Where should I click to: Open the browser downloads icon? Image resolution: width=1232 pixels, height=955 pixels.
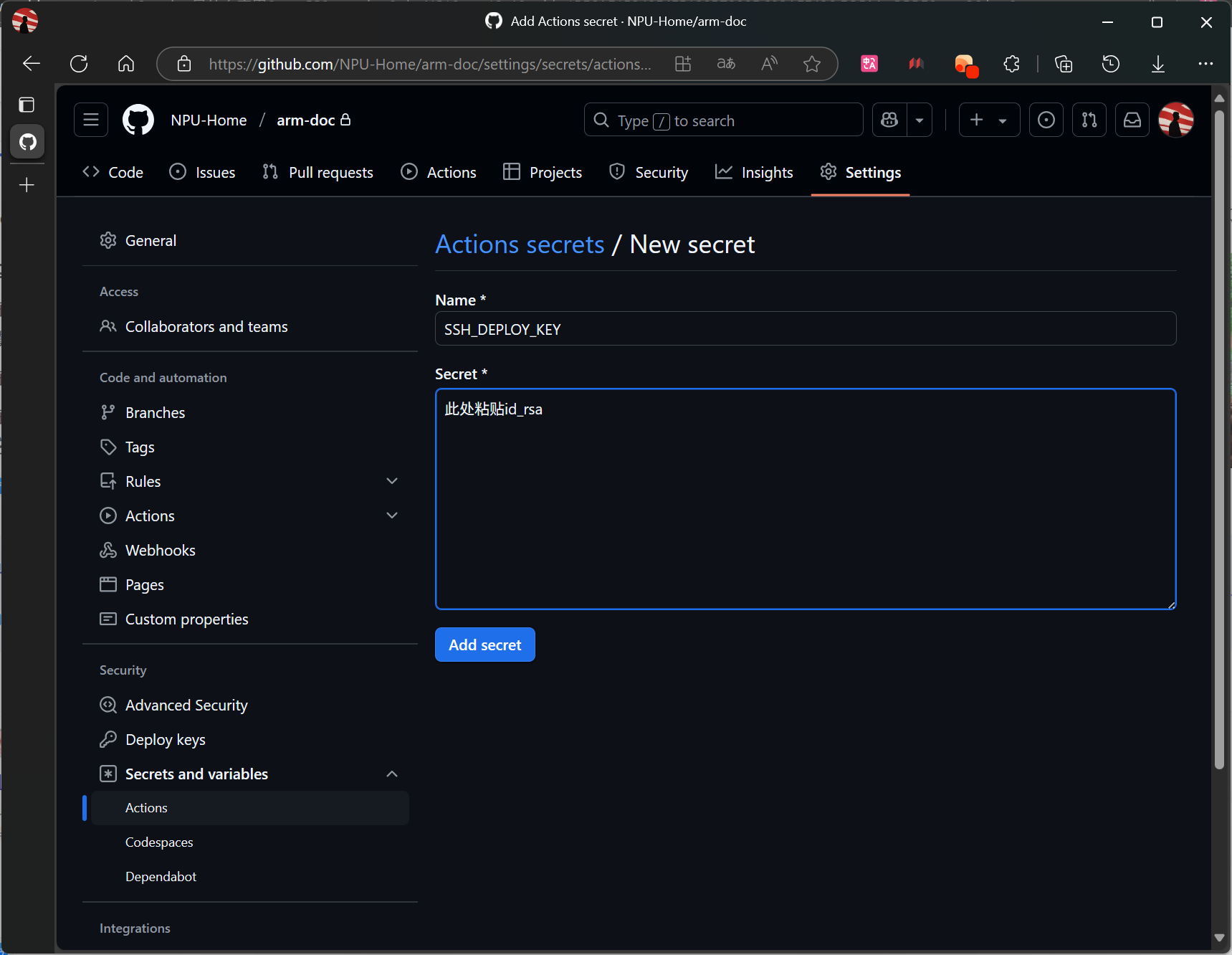point(1157,64)
